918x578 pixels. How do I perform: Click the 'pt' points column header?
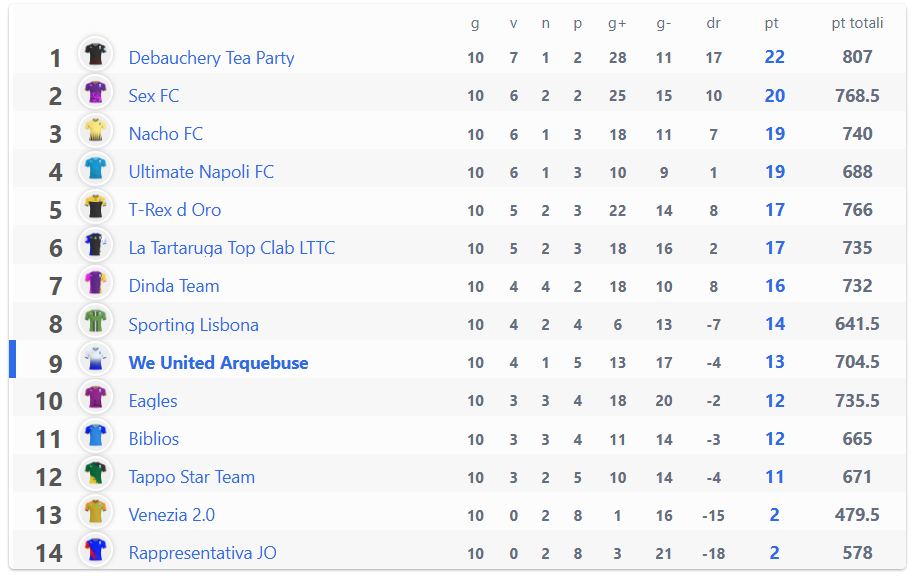click(x=772, y=23)
